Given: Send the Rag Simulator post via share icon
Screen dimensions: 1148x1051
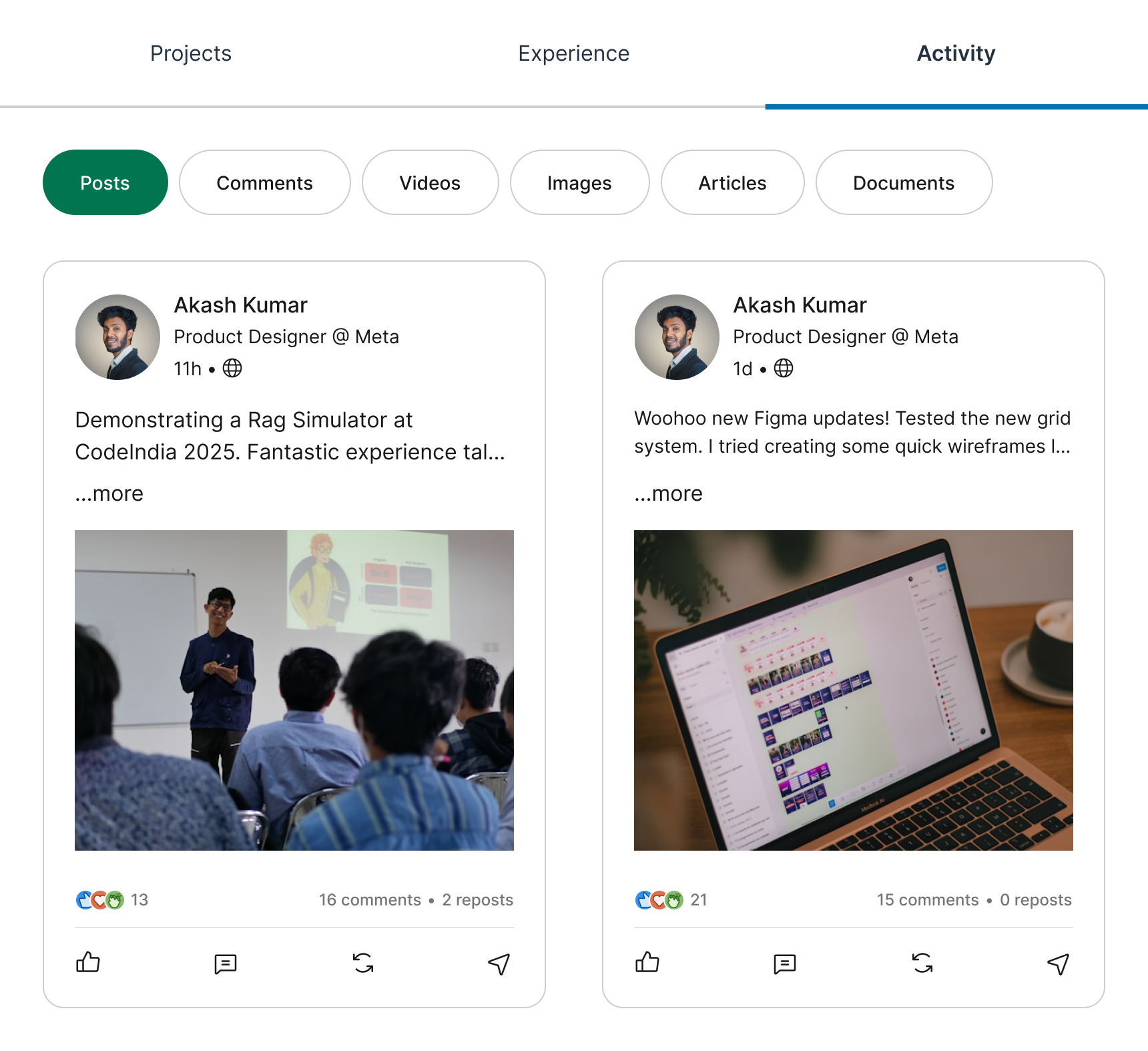Looking at the screenshot, I should pos(499,964).
